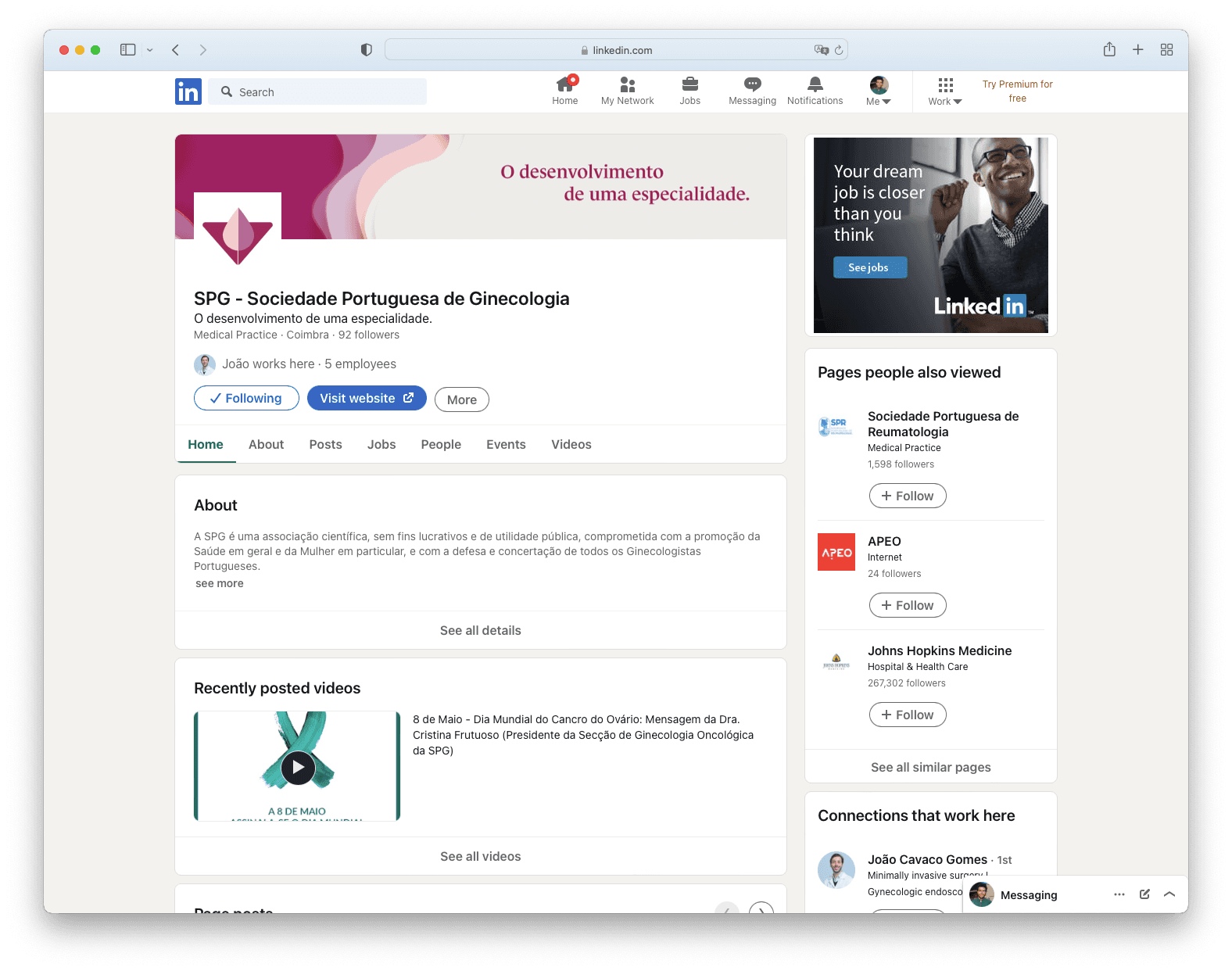Click João Cavaco Gomes profile photo
Screen dimensions: 1232x971
pyautogui.click(x=836, y=870)
